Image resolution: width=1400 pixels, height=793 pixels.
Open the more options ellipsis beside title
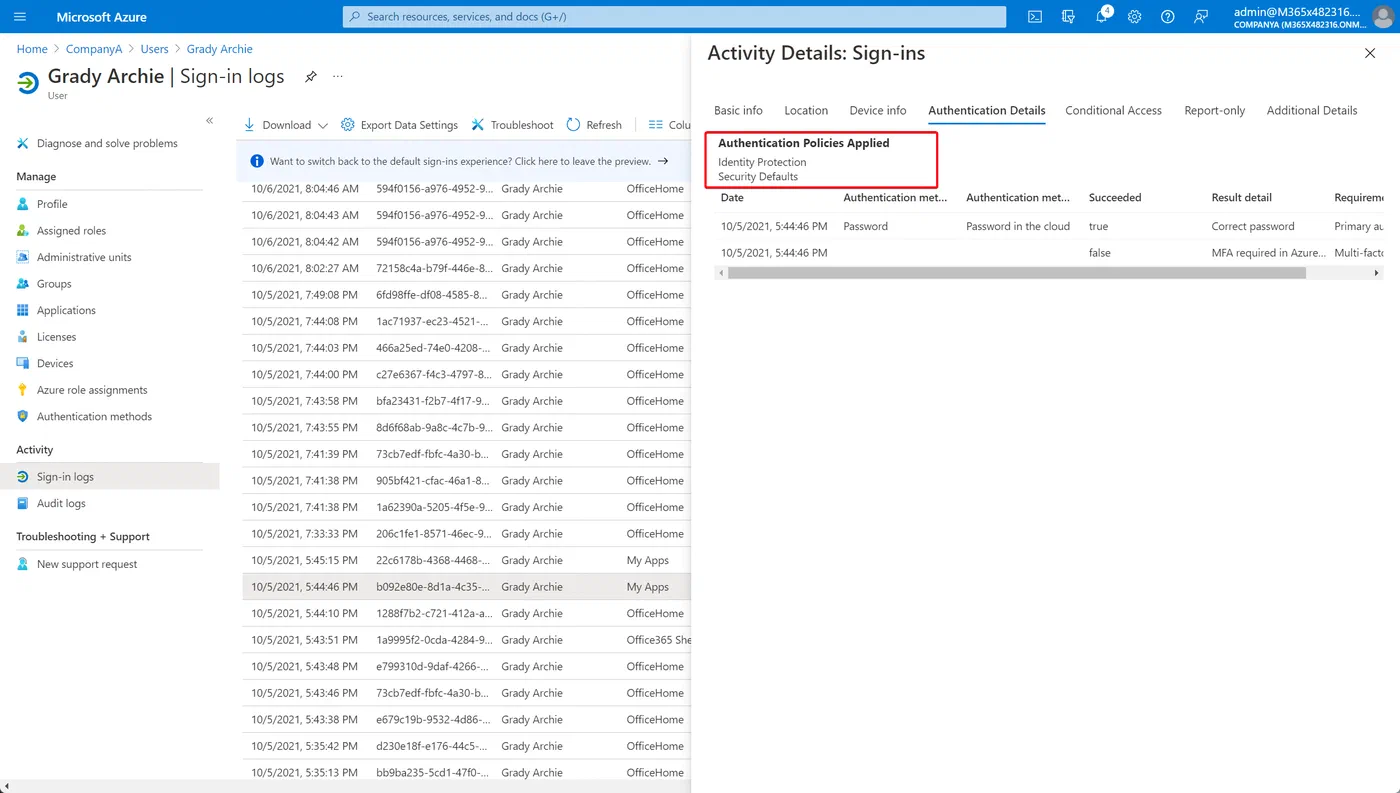pyautogui.click(x=338, y=77)
